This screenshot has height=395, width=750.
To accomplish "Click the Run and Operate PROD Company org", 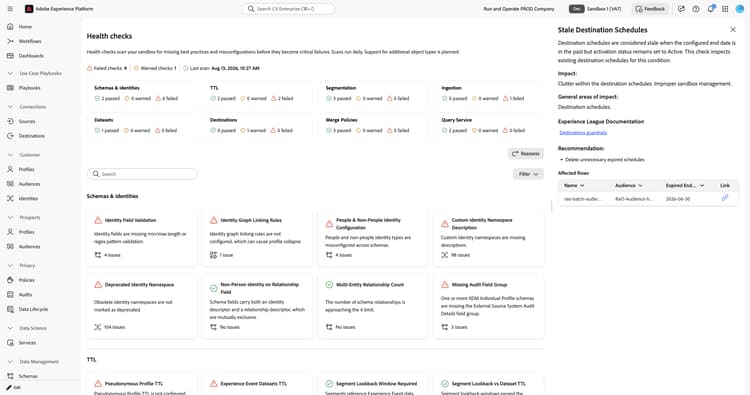I will coord(519,9).
